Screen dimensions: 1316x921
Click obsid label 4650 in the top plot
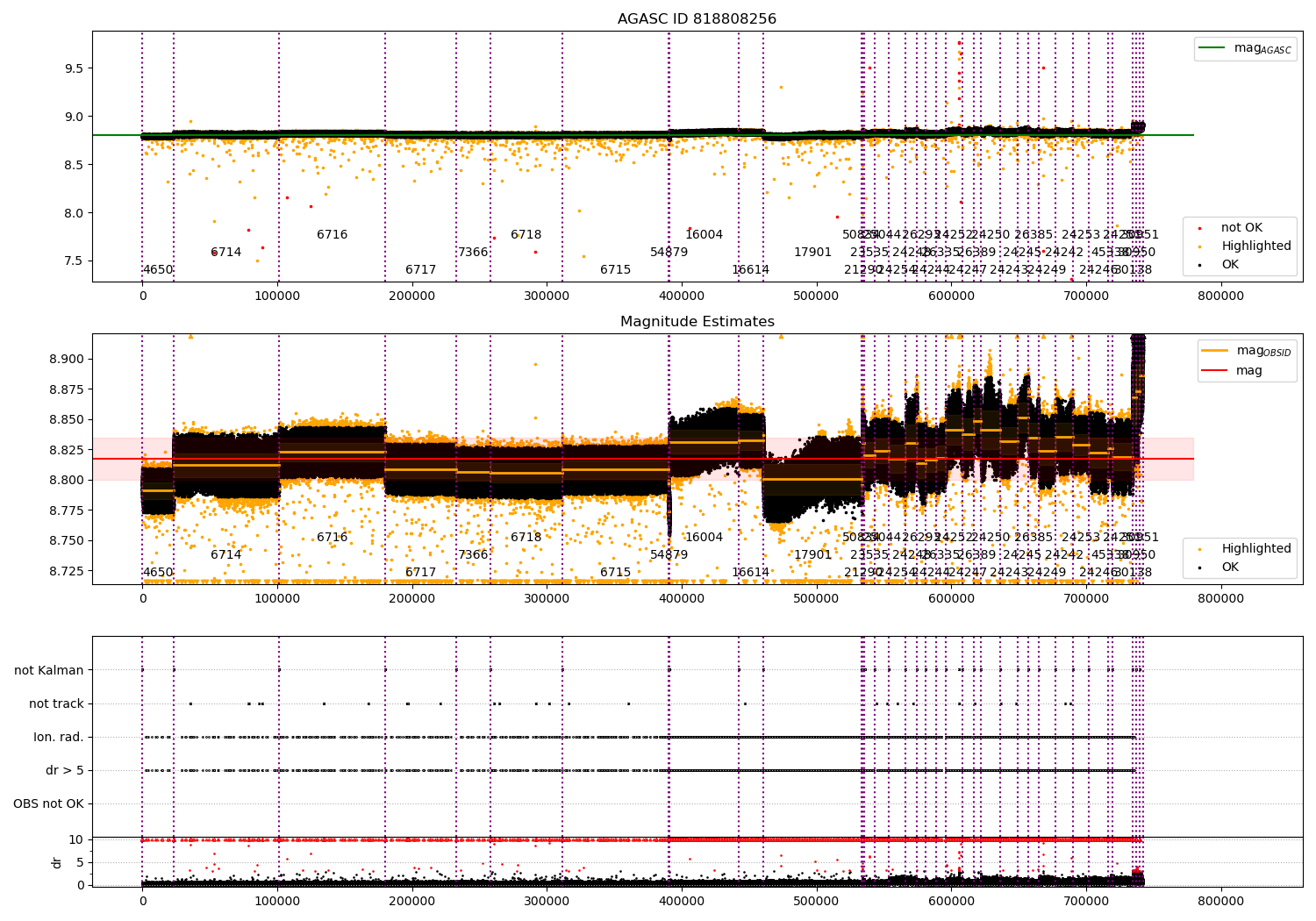(x=158, y=270)
